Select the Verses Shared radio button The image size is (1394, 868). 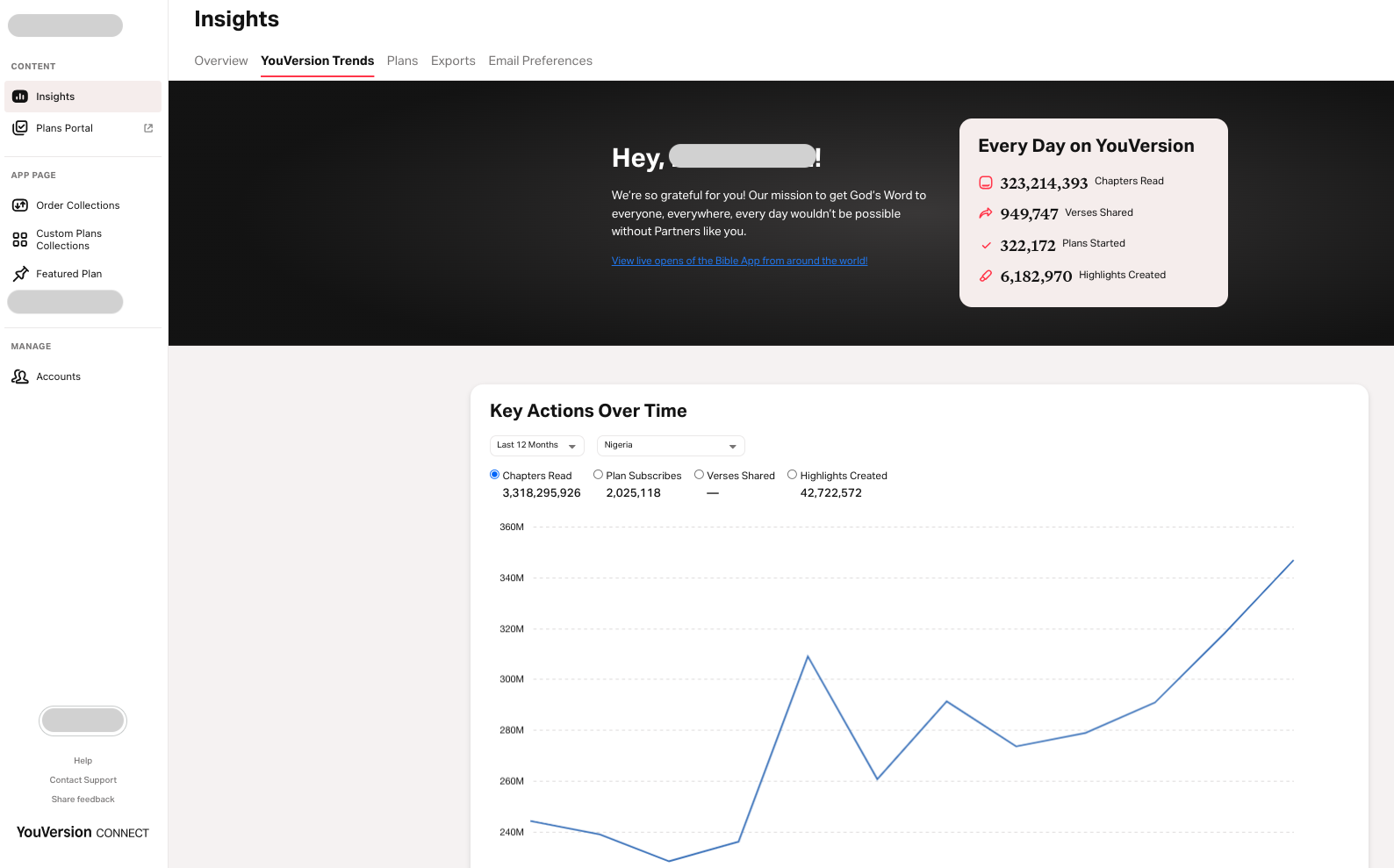point(699,475)
